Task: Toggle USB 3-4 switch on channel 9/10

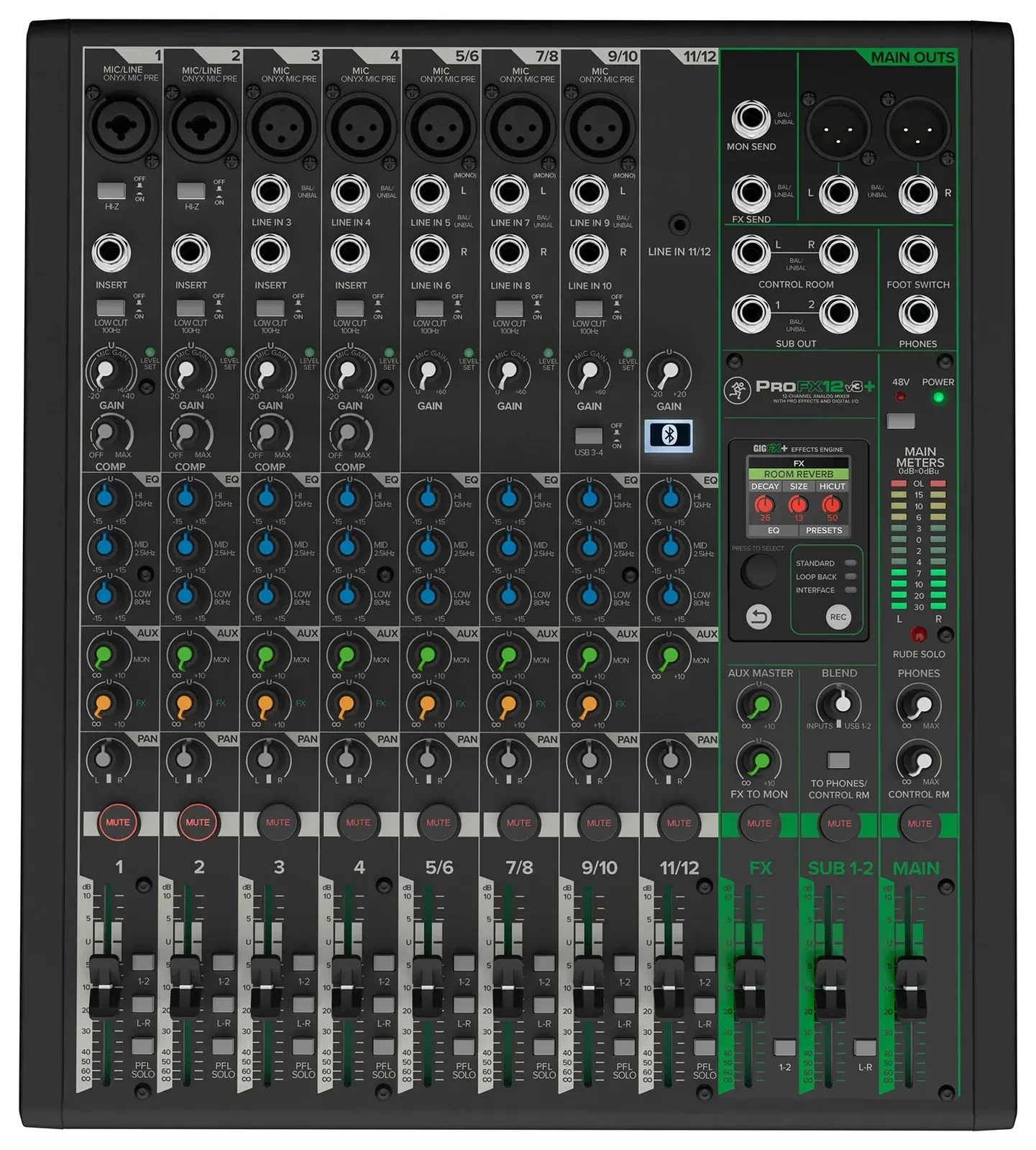Action: tap(588, 436)
